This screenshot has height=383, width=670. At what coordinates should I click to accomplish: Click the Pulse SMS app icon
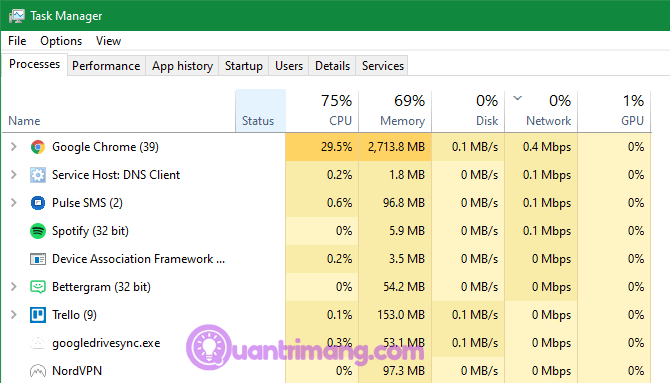point(38,203)
